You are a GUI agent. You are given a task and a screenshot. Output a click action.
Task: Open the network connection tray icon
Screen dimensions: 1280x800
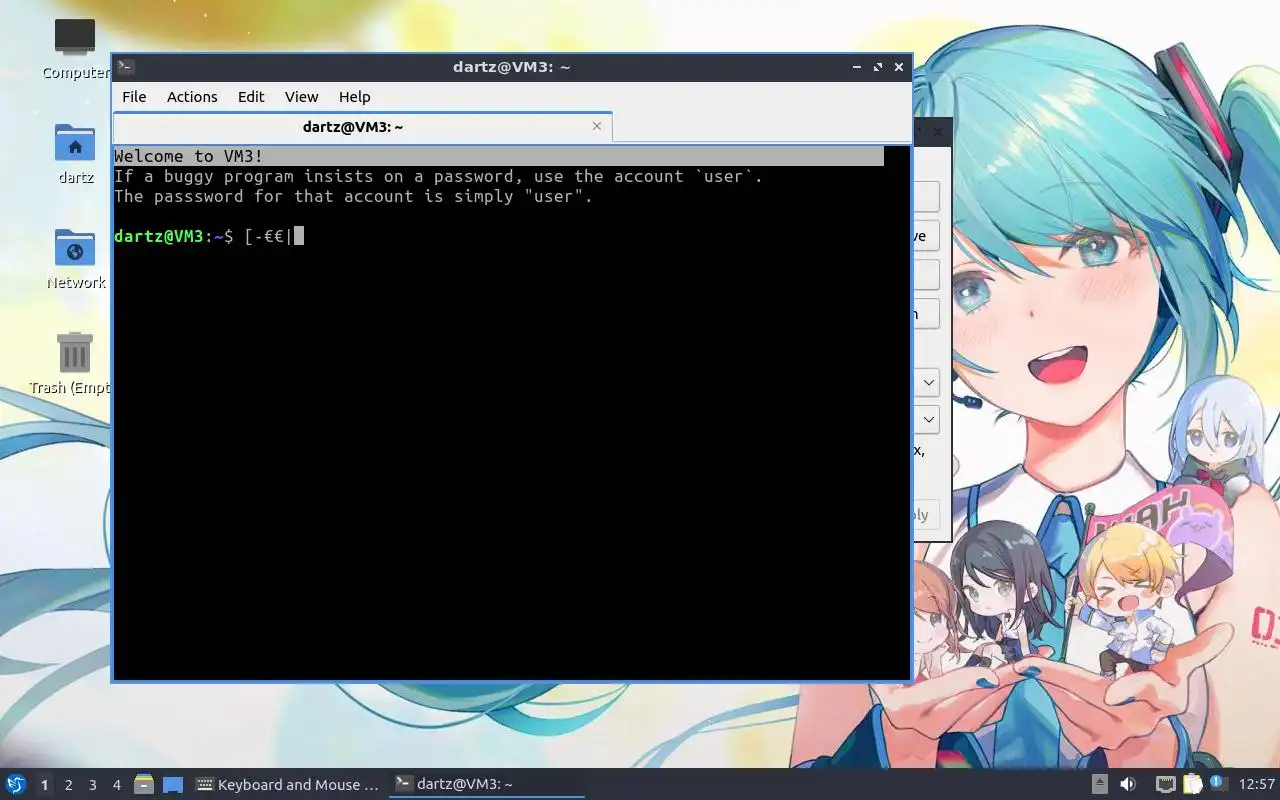(x=1165, y=784)
